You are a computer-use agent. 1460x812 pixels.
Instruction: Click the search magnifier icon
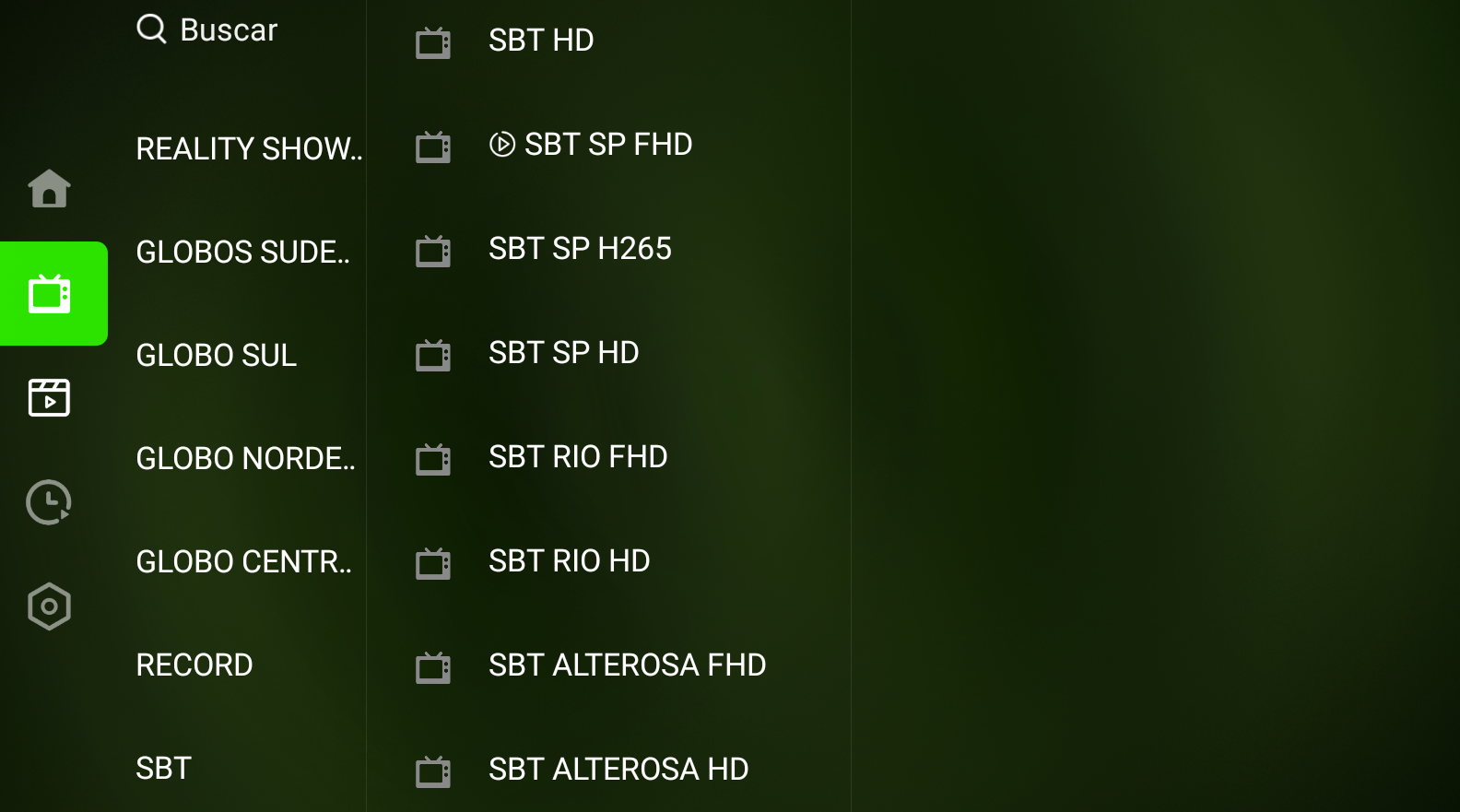tap(151, 29)
